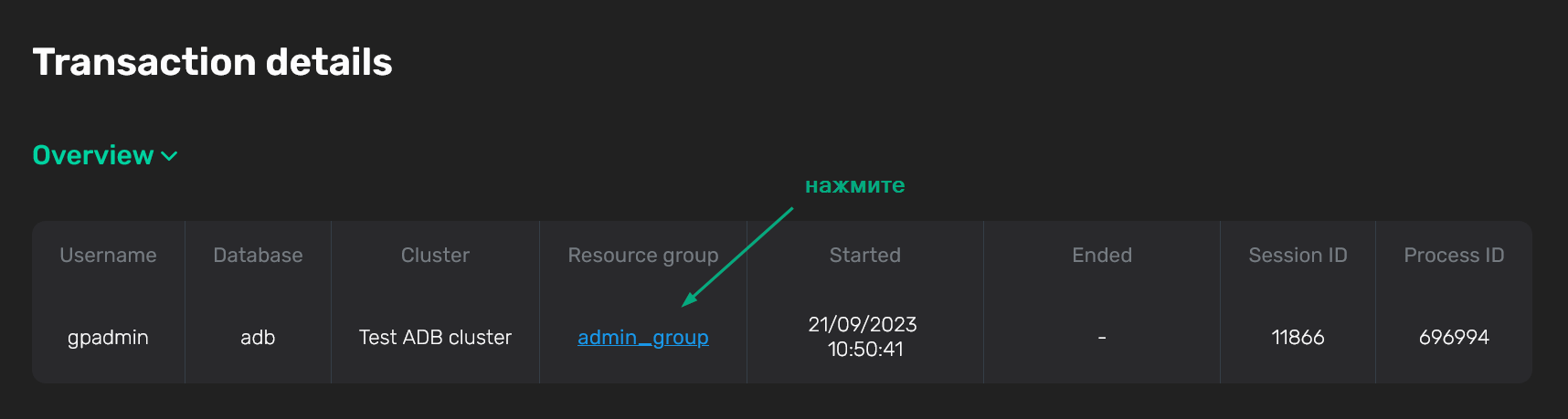Select the Username column header
The height and width of the screenshot is (419, 1568).
pos(108,256)
